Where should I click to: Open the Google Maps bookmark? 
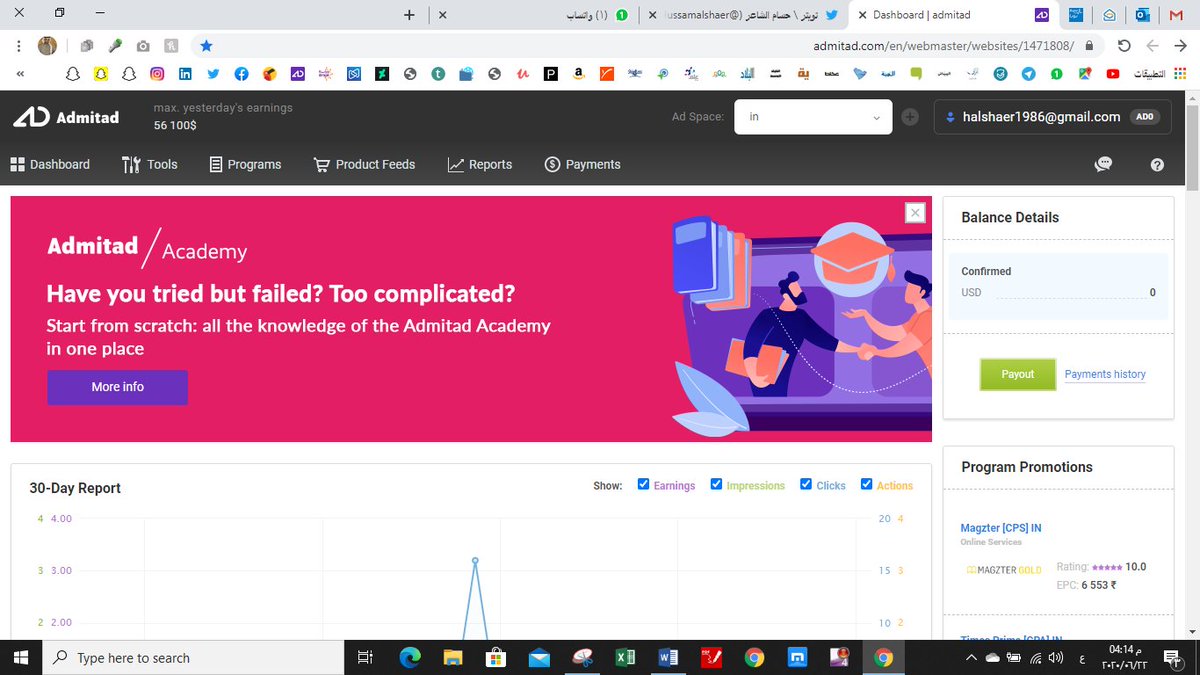click(1085, 74)
